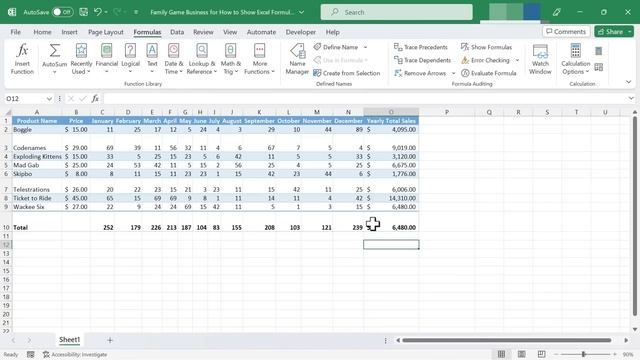Expand the formula bar

pyautogui.click(x=631, y=98)
